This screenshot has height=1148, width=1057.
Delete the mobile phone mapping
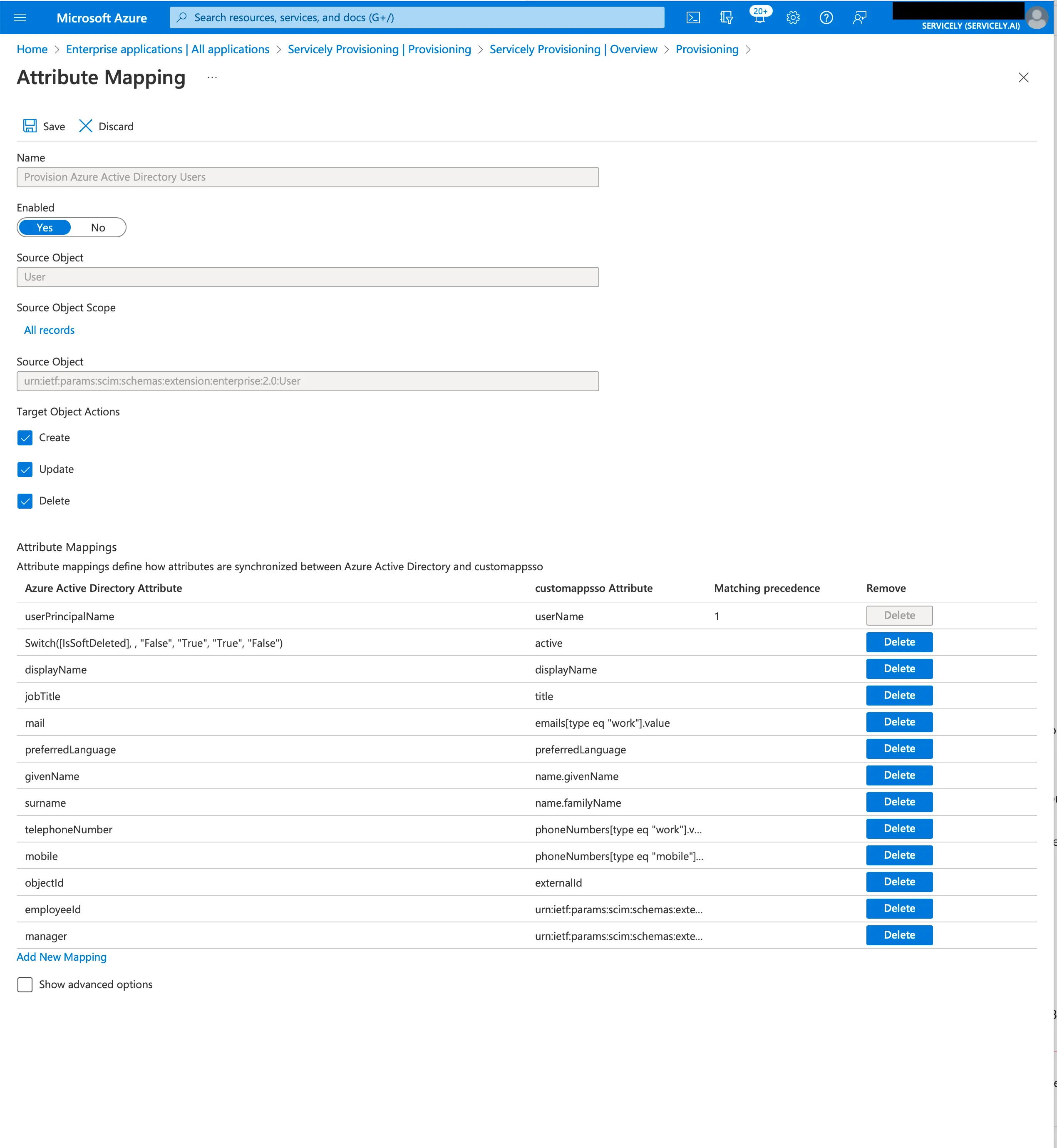coord(899,855)
